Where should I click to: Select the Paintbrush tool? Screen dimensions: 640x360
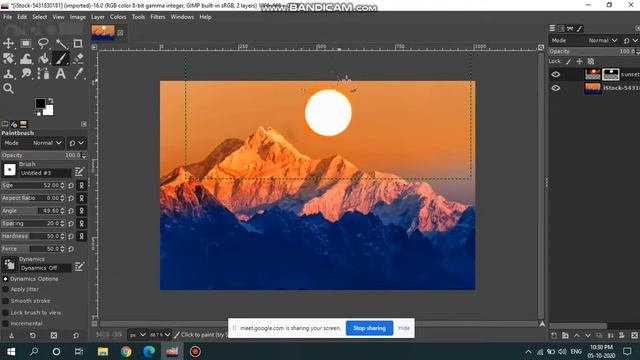click(61, 59)
